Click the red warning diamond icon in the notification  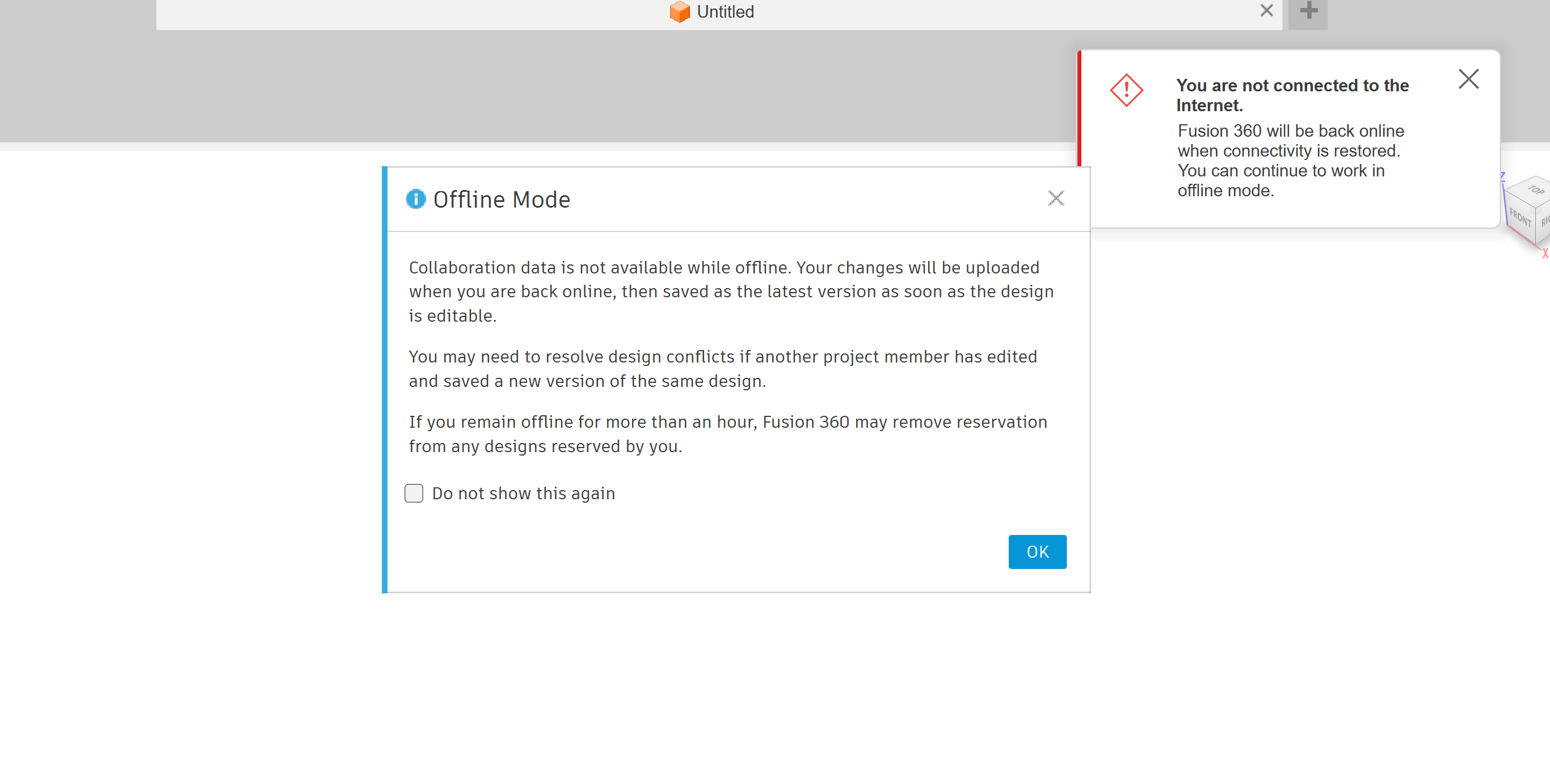[1126, 90]
